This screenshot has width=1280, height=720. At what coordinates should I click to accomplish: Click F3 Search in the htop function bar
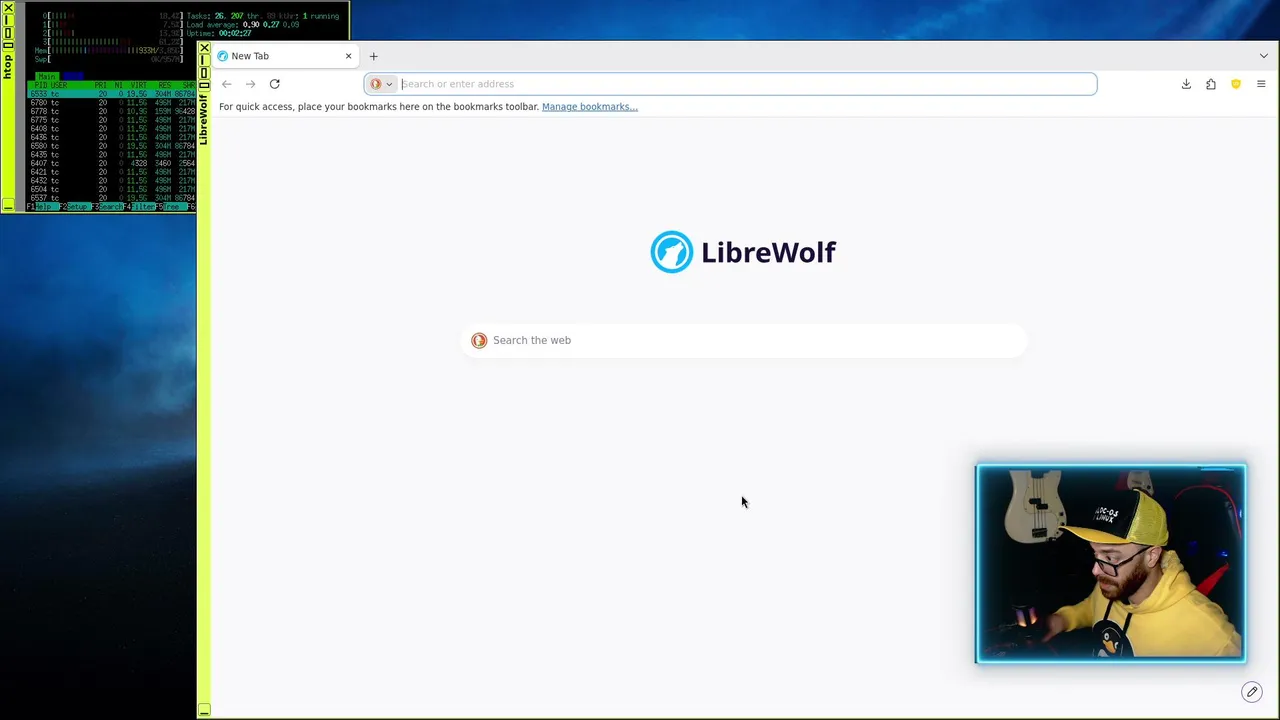click(x=108, y=207)
